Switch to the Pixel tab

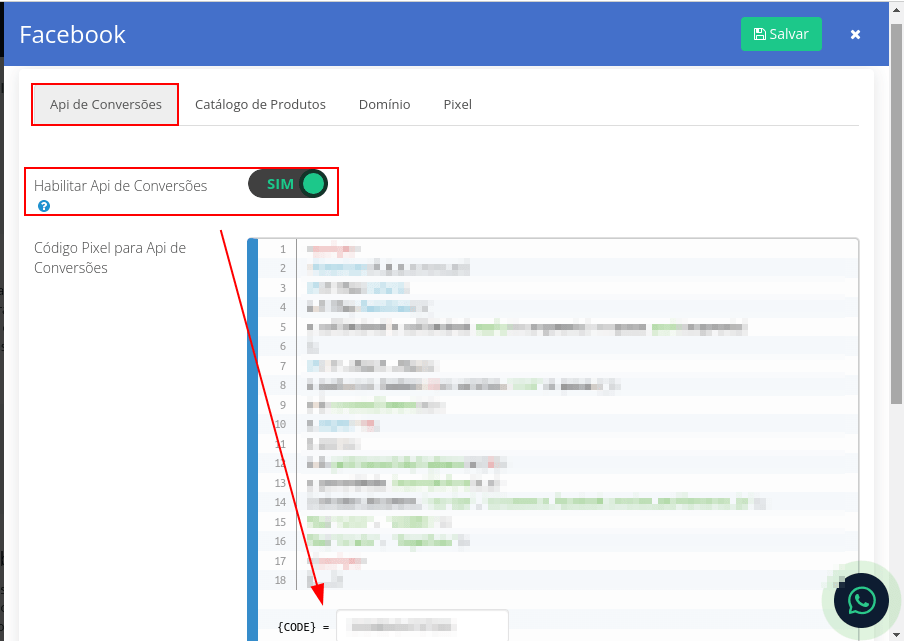458,104
